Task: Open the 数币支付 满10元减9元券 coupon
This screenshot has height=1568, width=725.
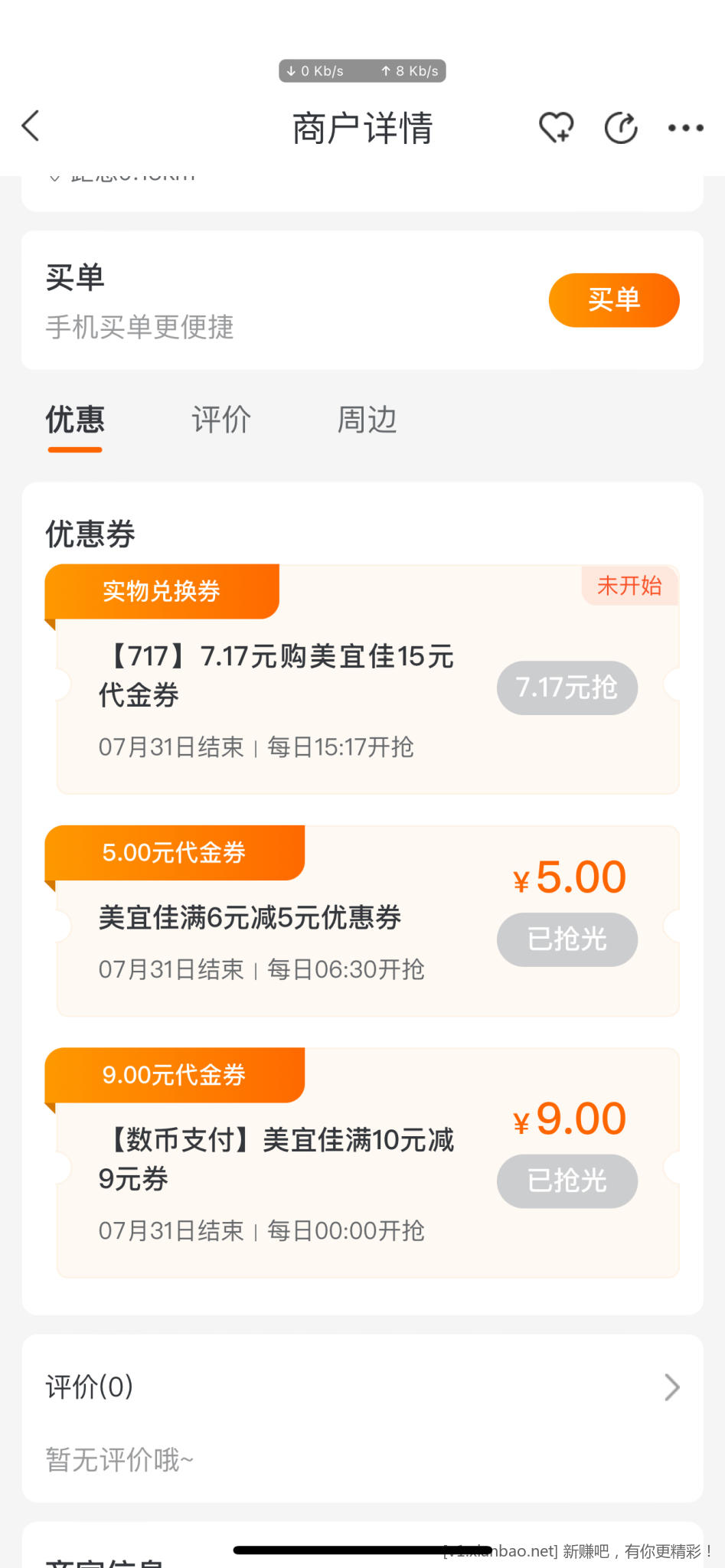Action: 277,1159
